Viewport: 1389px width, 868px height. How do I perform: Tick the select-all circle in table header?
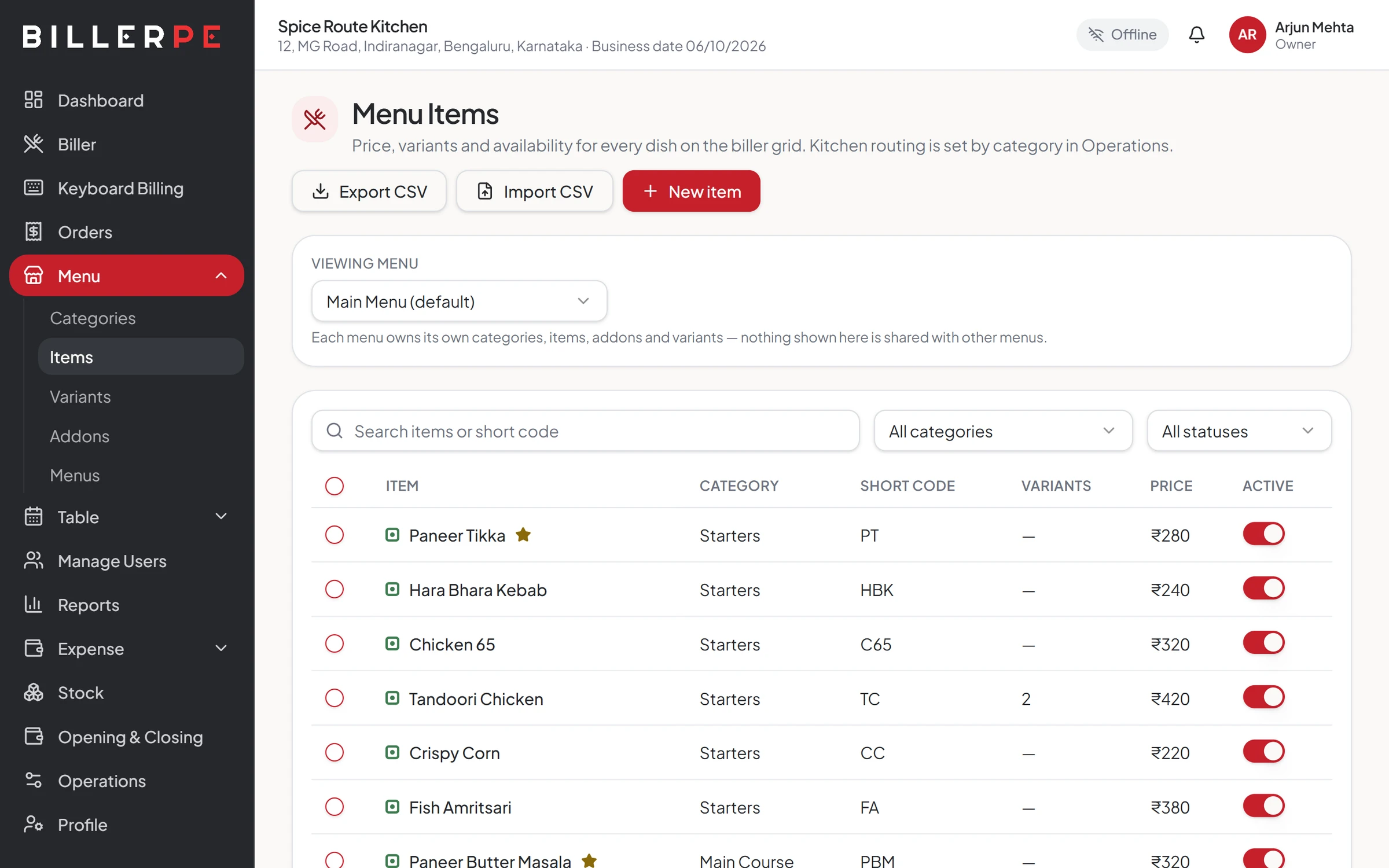pos(335,486)
